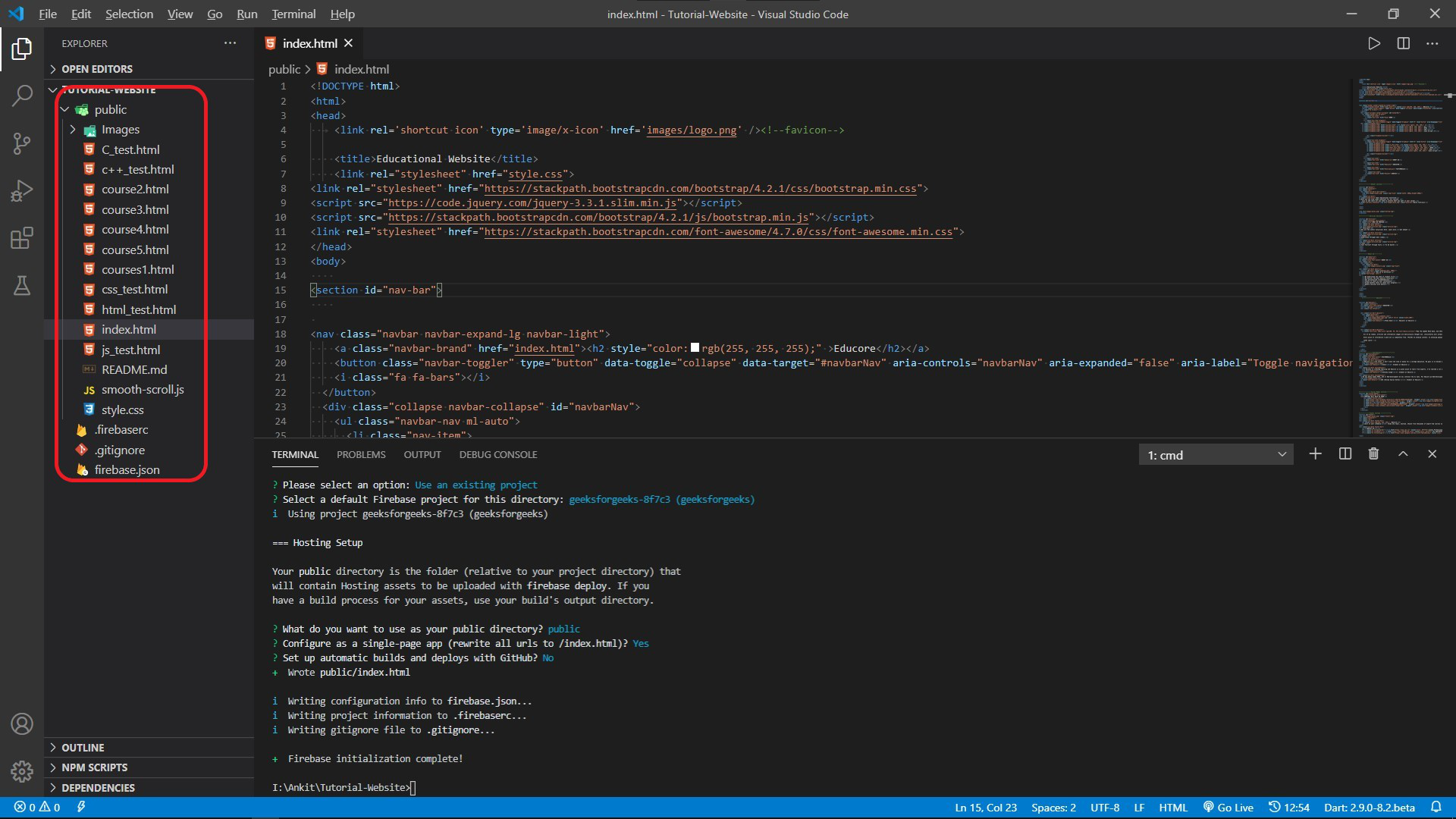Open the Testing flask icon view

coord(22,286)
